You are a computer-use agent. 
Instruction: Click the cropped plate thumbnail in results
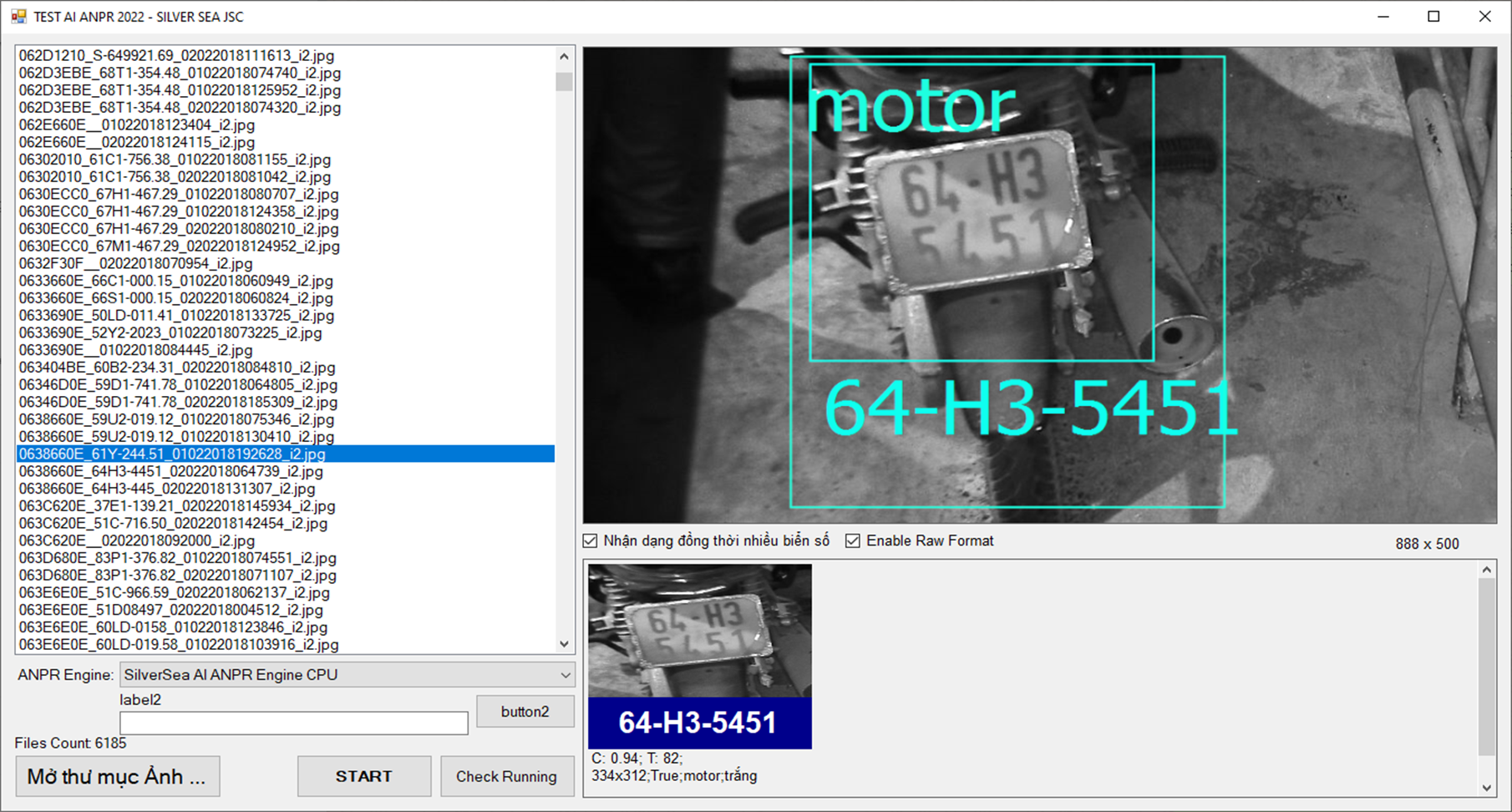(x=699, y=631)
